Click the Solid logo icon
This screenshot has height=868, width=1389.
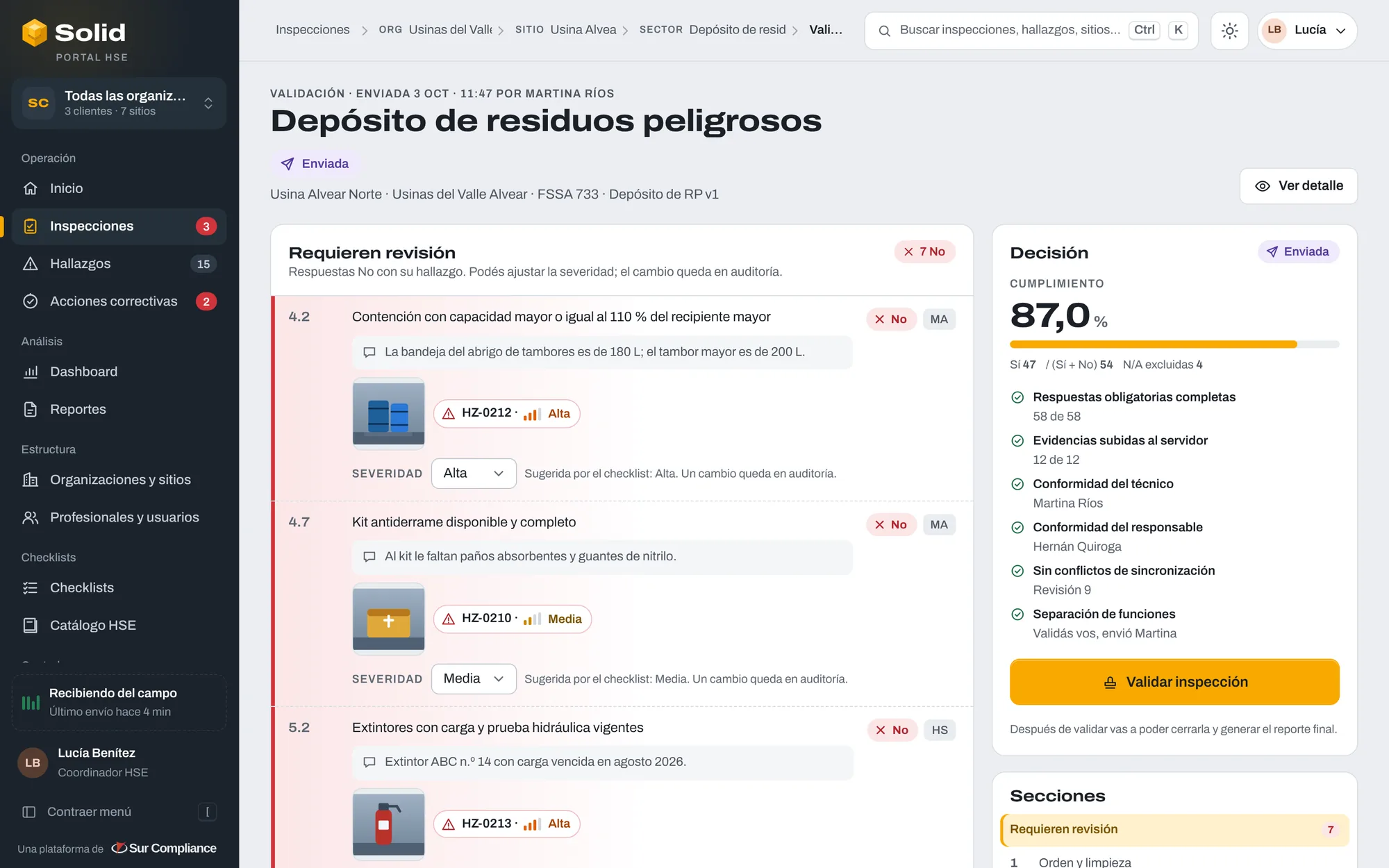click(x=34, y=33)
